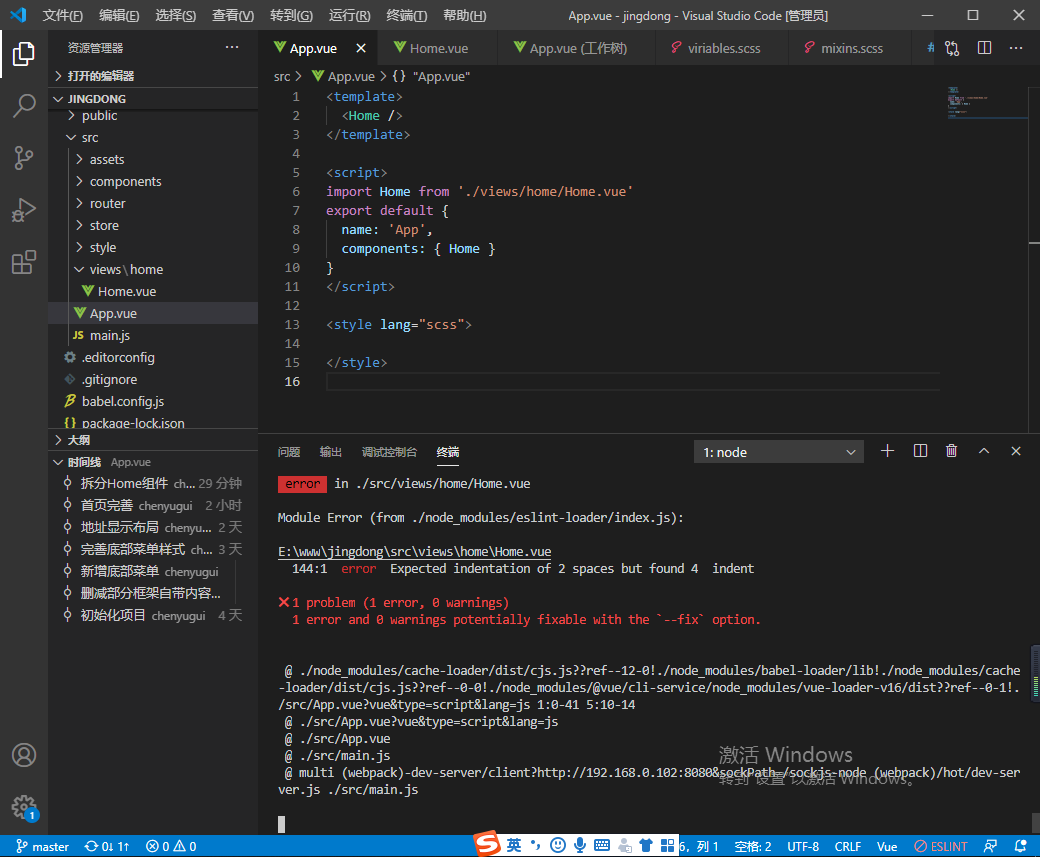Open Home.vue in the file tree
Screen dimensions: 1040x857
(153, 291)
